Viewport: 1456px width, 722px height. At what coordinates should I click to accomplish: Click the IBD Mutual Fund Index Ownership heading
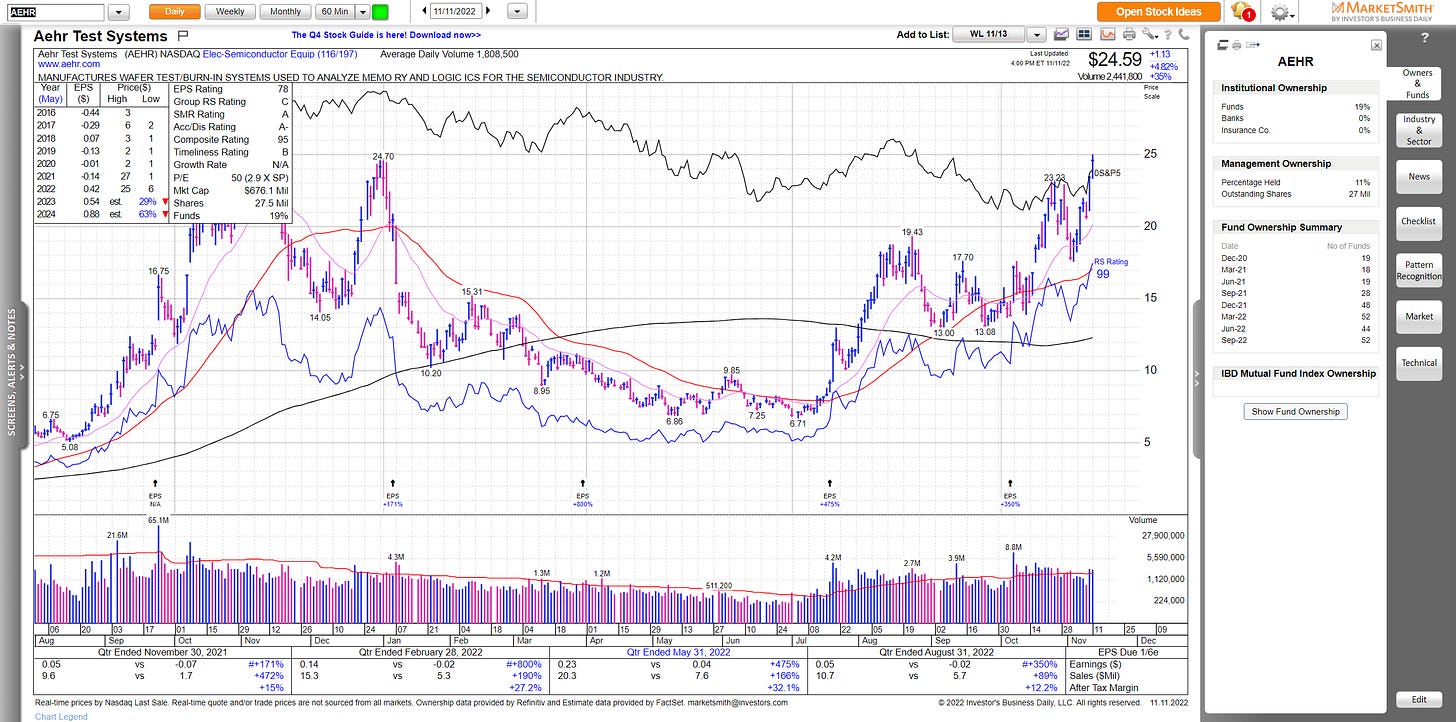click(x=1298, y=373)
